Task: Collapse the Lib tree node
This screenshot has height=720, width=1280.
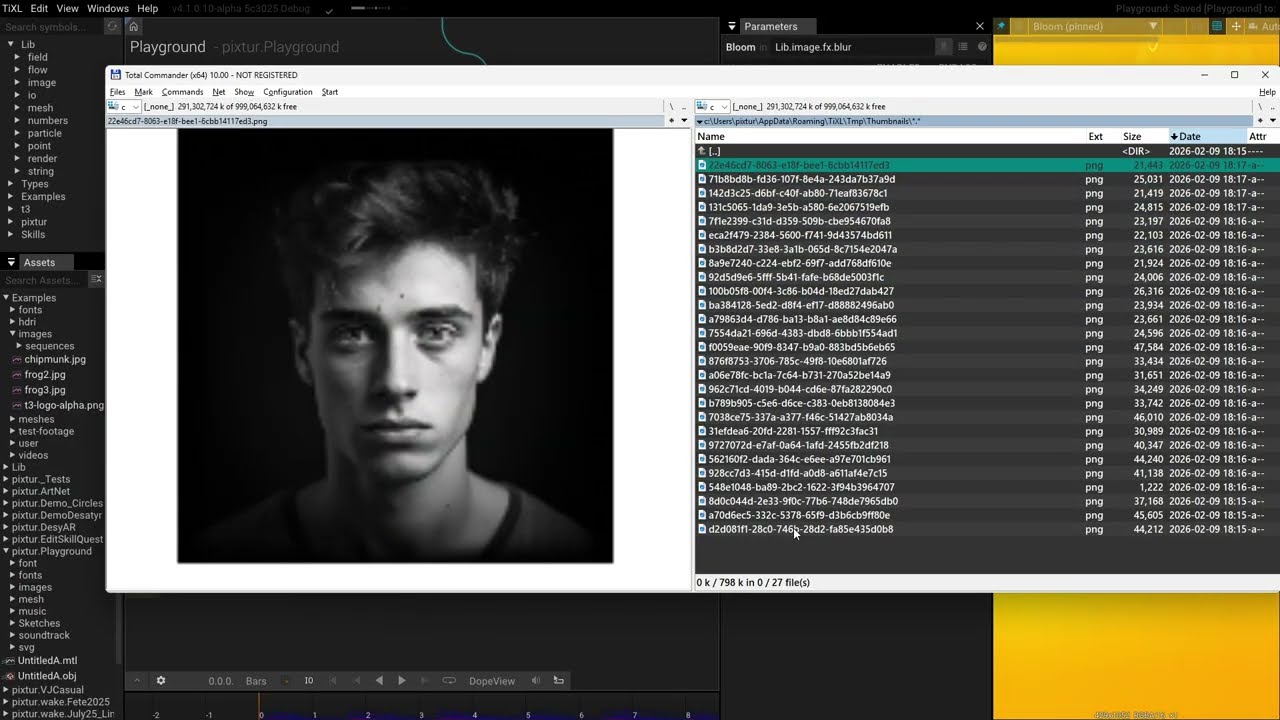Action: (11, 44)
